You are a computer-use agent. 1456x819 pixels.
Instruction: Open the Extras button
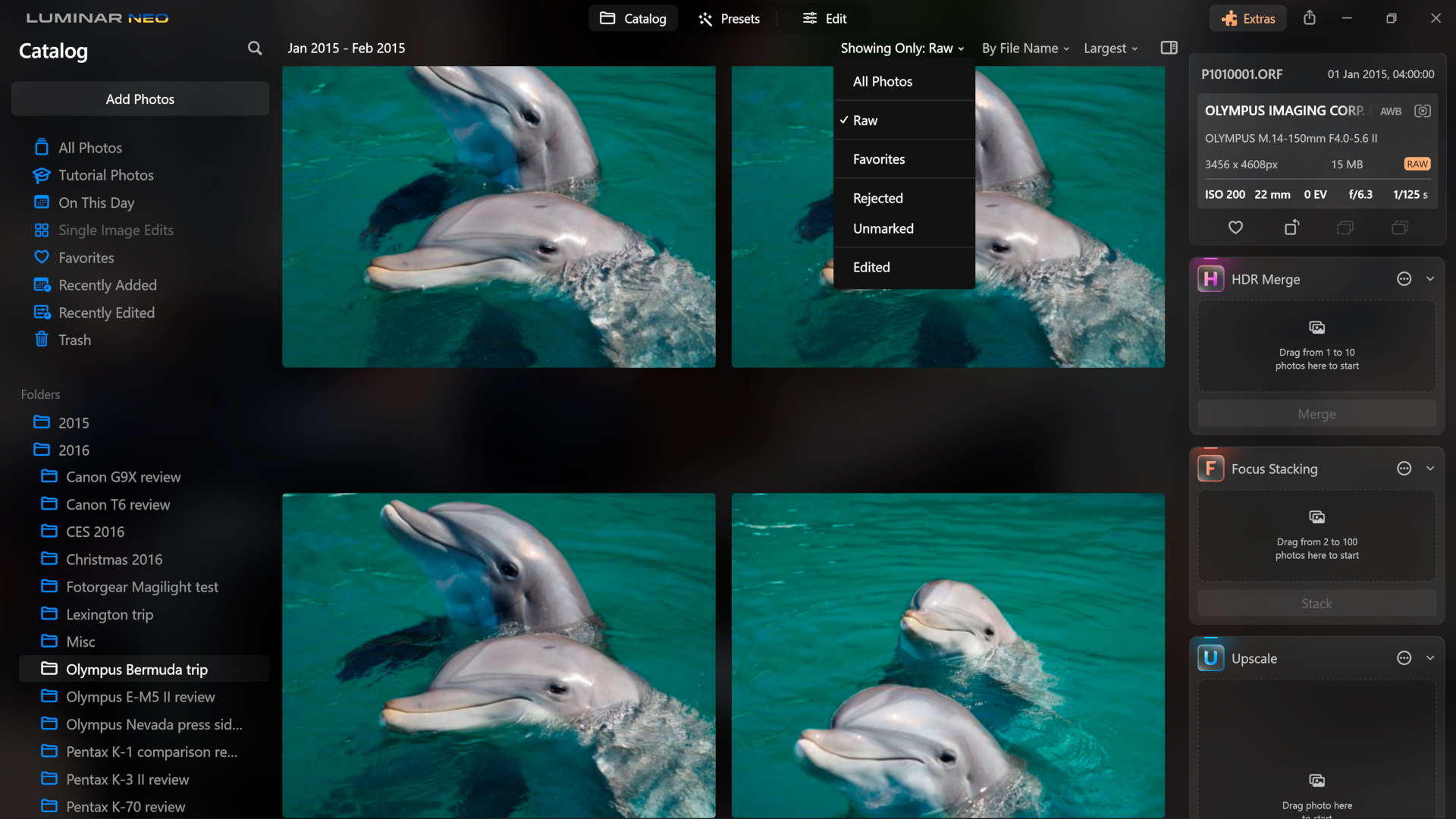[1248, 19]
